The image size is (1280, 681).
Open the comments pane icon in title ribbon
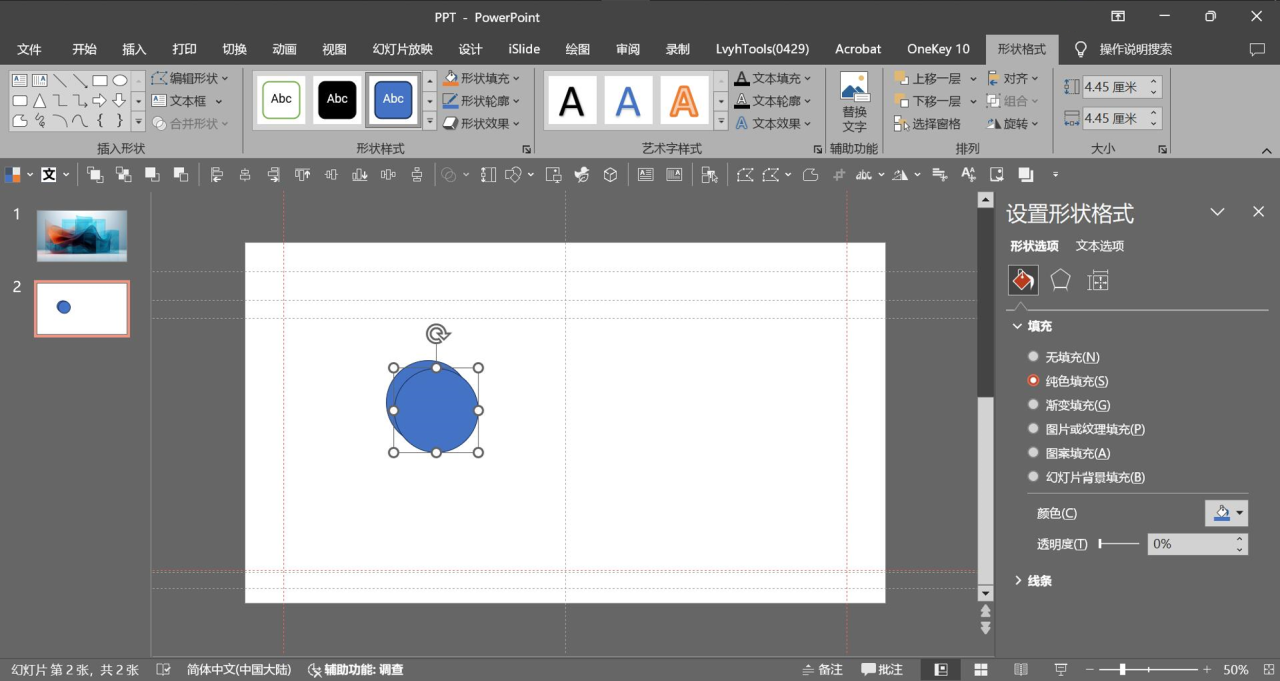click(1257, 49)
